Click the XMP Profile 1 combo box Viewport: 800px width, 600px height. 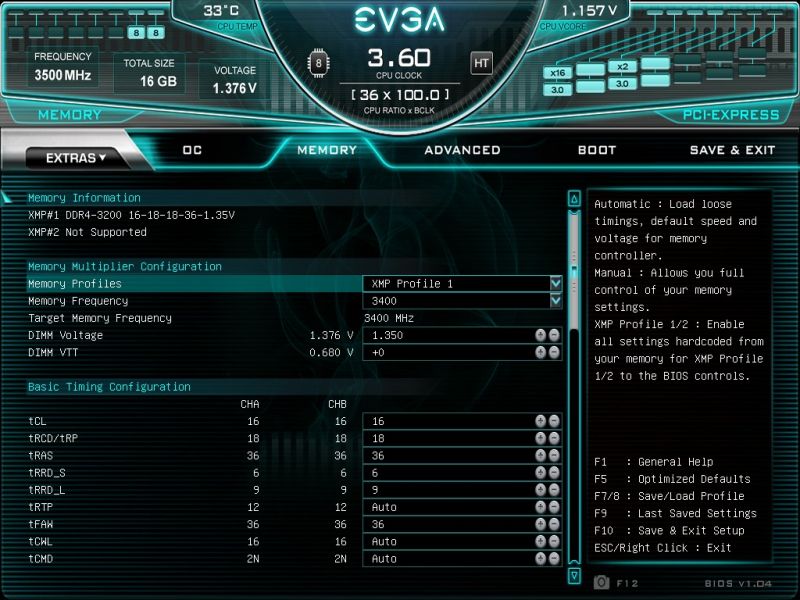[x=462, y=283]
